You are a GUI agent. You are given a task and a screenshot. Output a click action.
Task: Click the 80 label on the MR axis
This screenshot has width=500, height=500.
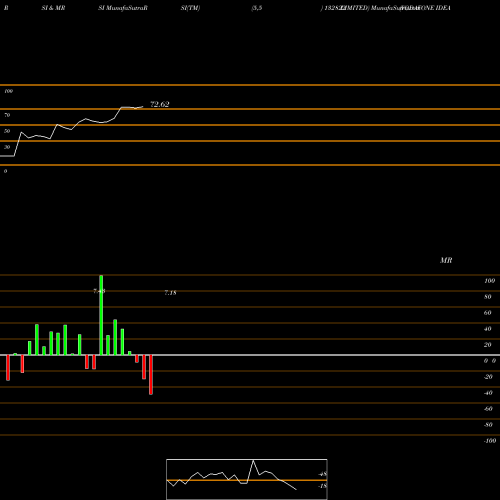(x=488, y=297)
